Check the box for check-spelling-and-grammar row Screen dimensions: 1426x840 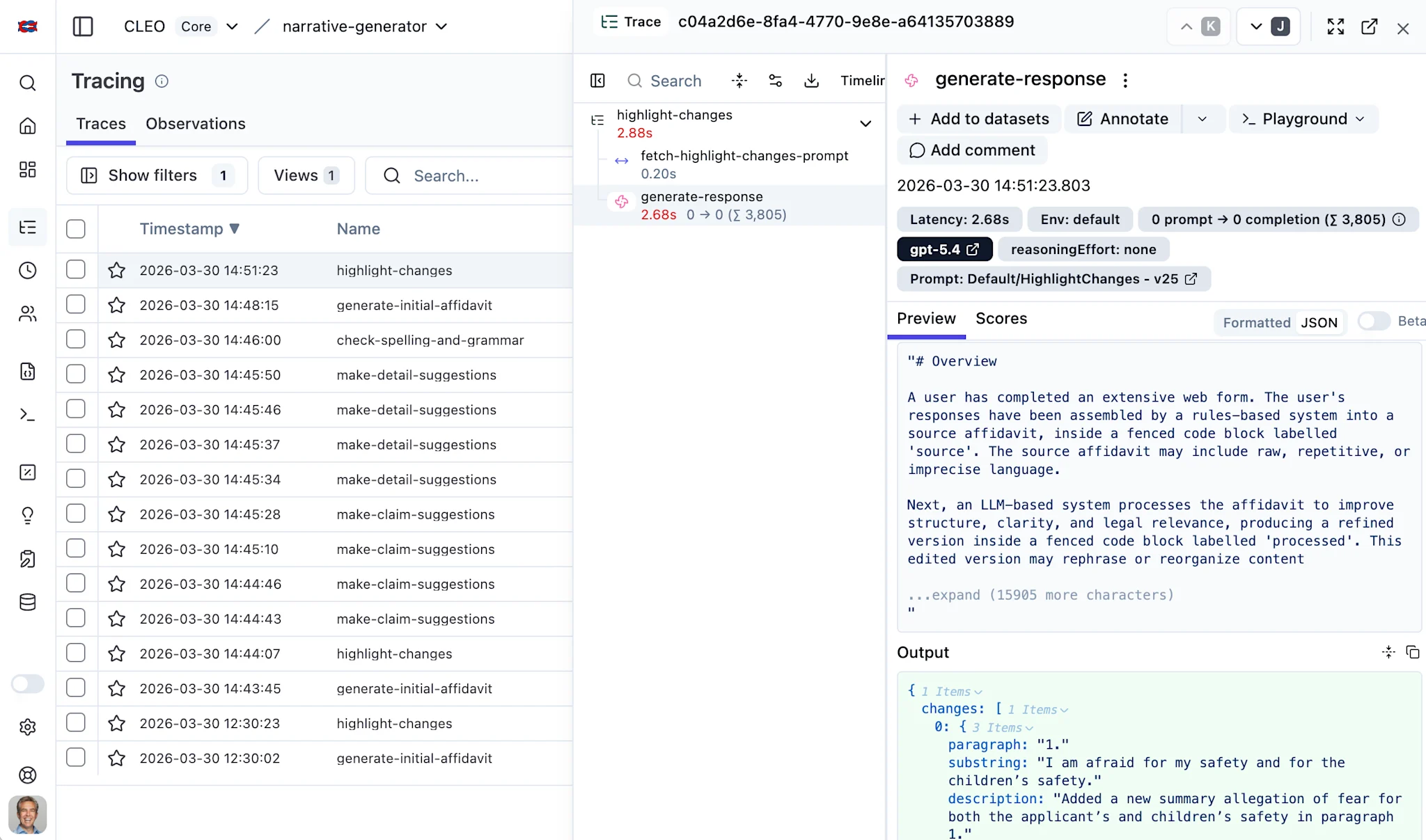76,340
